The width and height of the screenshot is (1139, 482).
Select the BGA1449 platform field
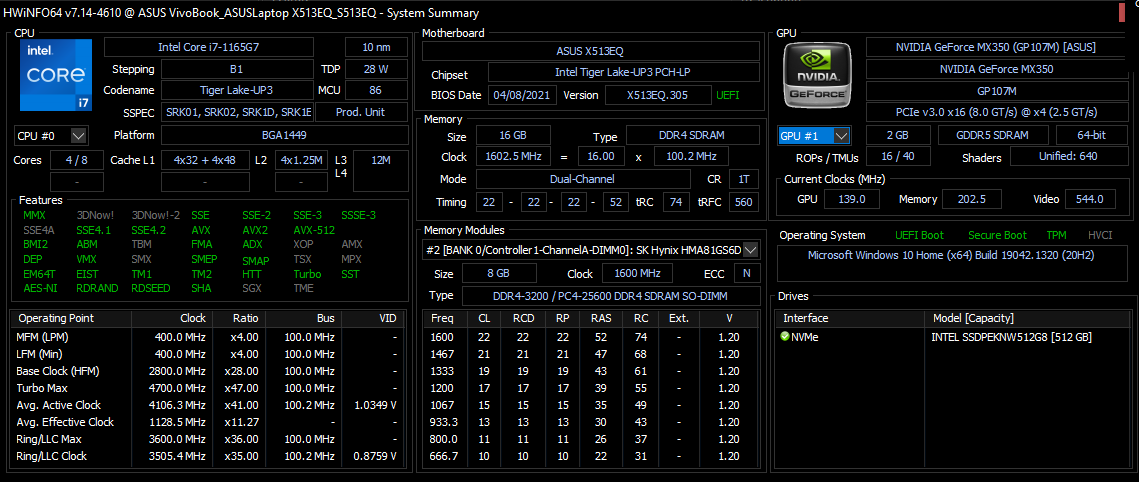click(x=284, y=135)
